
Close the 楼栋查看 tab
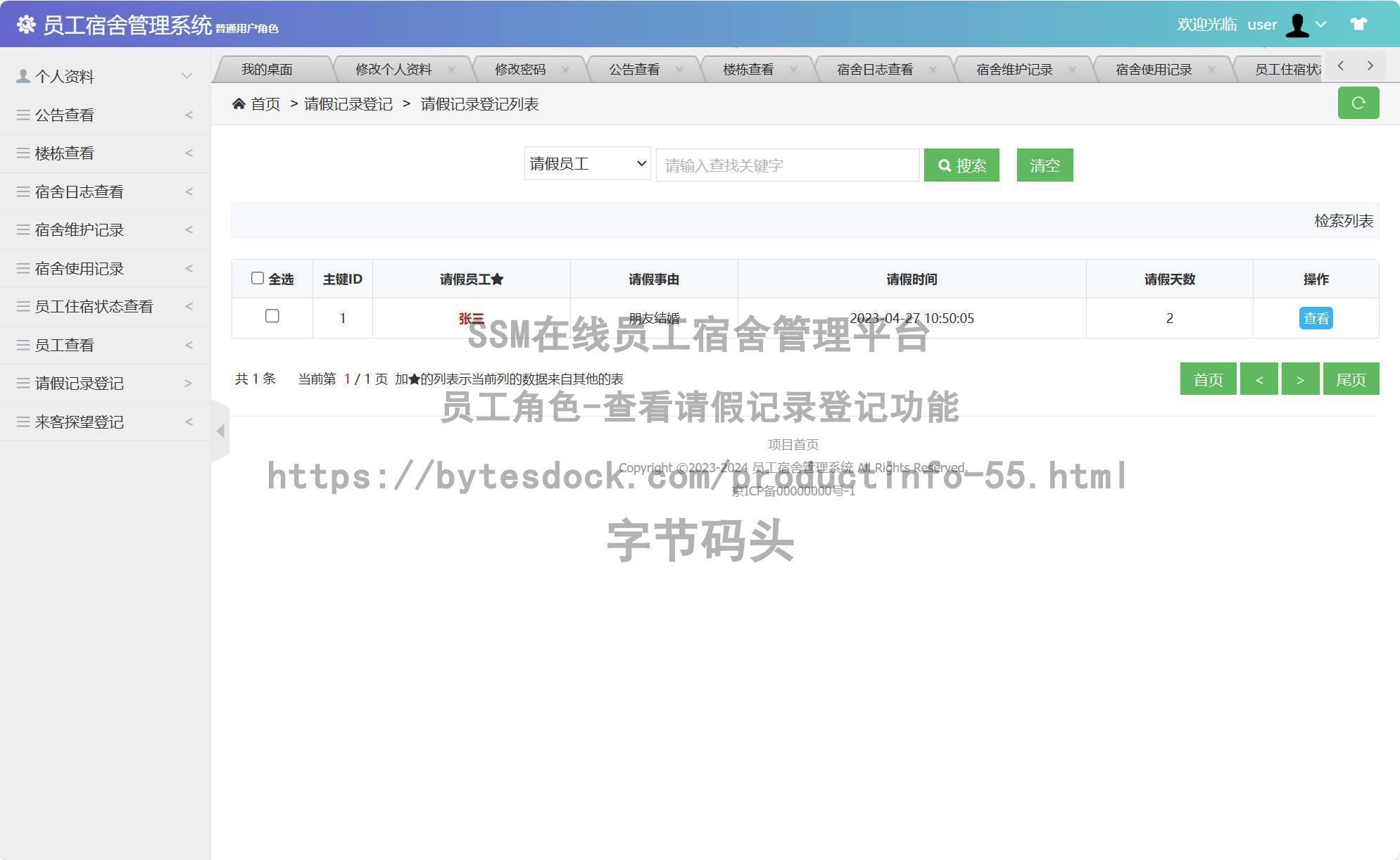tap(793, 70)
